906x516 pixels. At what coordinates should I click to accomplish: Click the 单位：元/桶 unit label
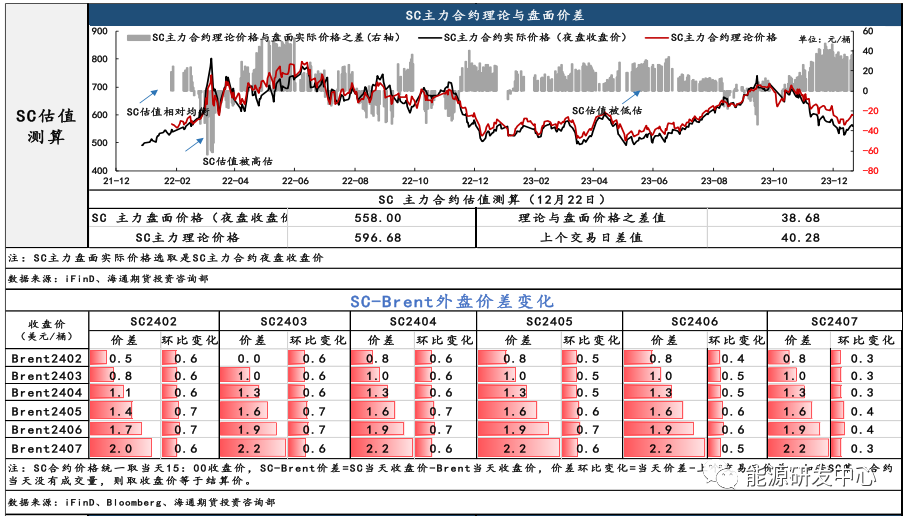tap(825, 39)
